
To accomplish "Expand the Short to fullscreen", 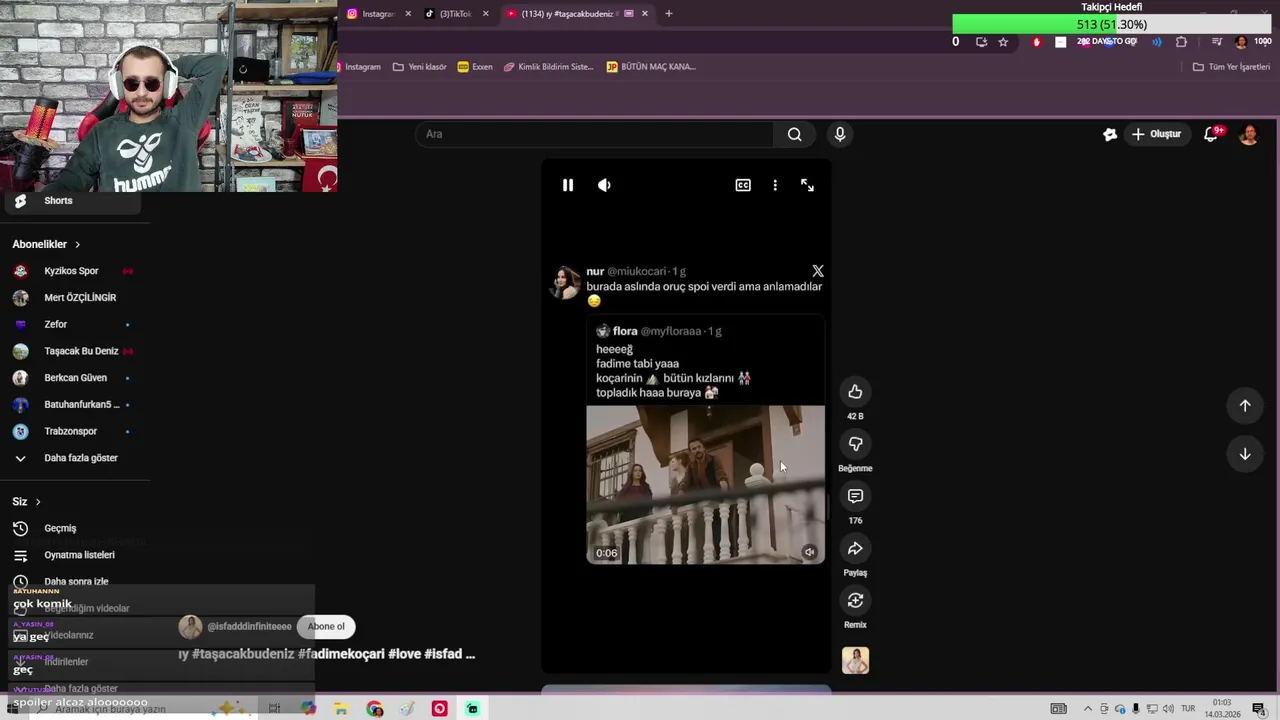I will point(807,185).
